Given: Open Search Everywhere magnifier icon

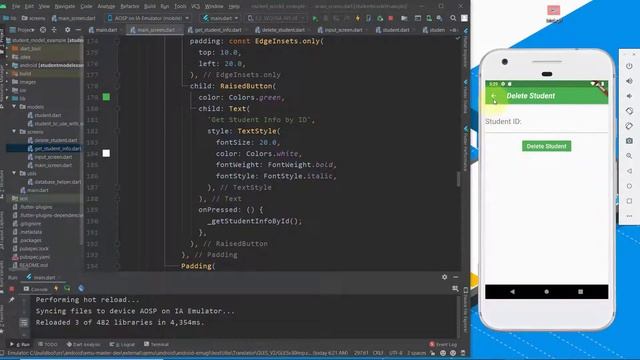Looking at the screenshot, I should 453,18.
